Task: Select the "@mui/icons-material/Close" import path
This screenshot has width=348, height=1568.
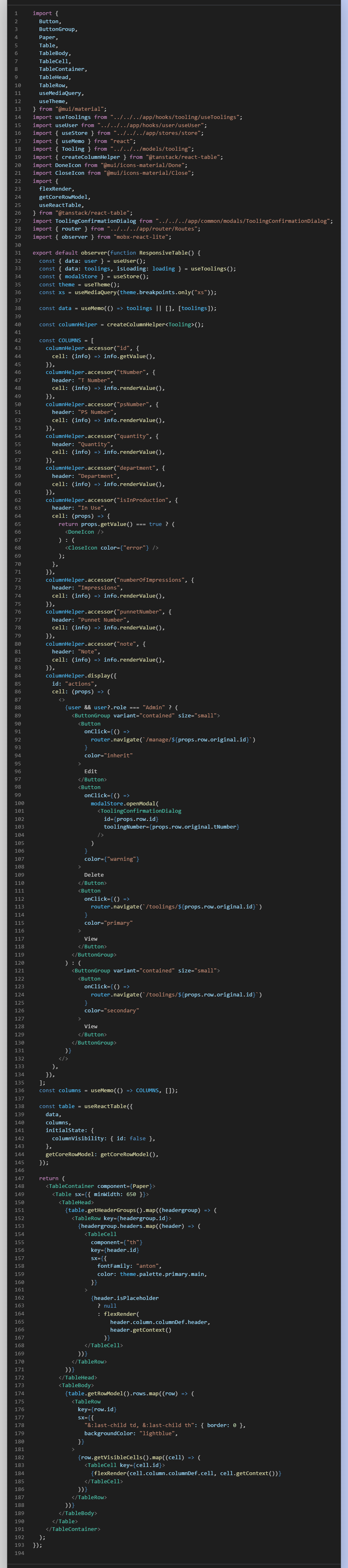Action: (x=148, y=173)
